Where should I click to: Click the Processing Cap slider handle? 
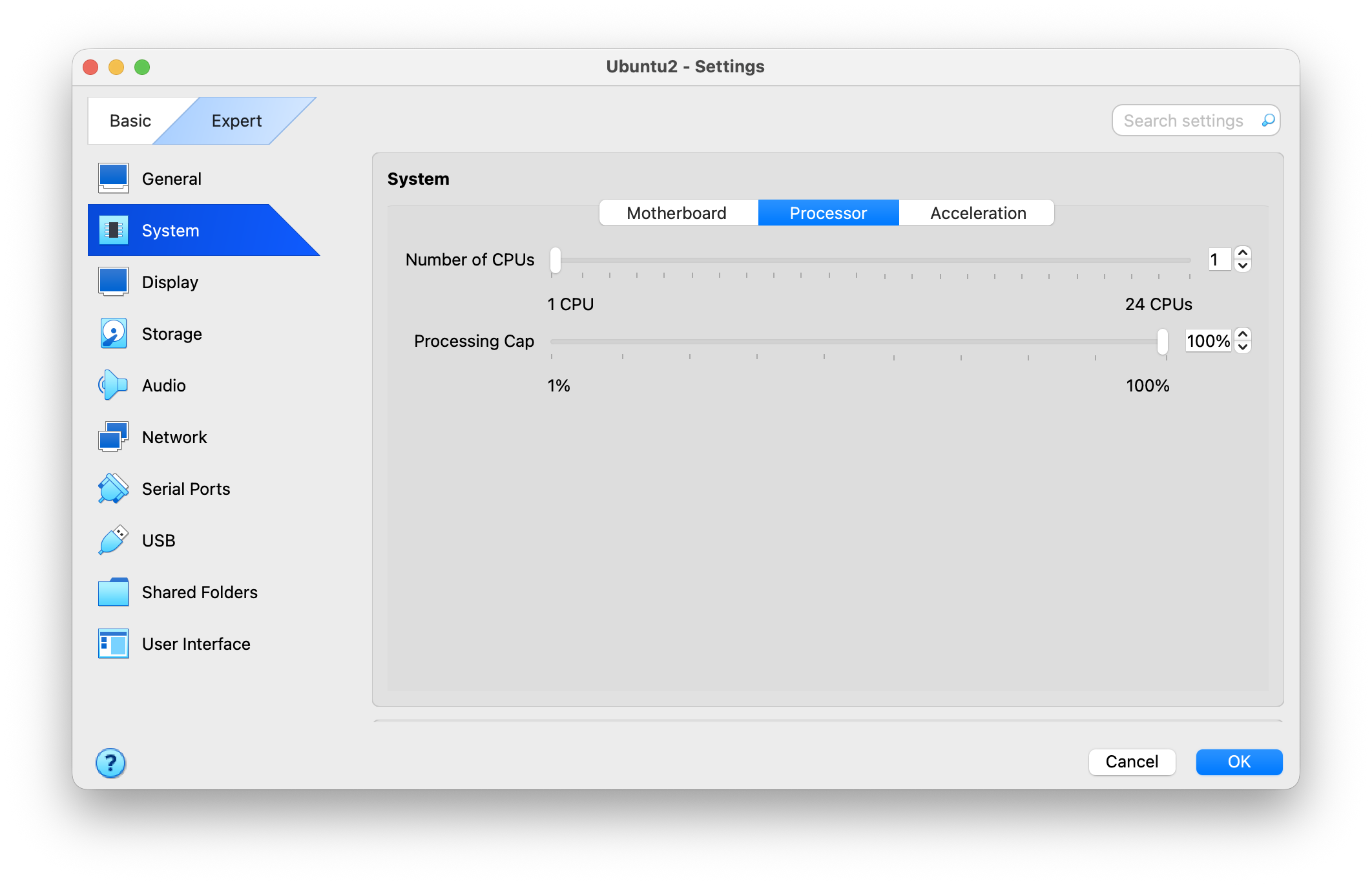pyautogui.click(x=1162, y=341)
